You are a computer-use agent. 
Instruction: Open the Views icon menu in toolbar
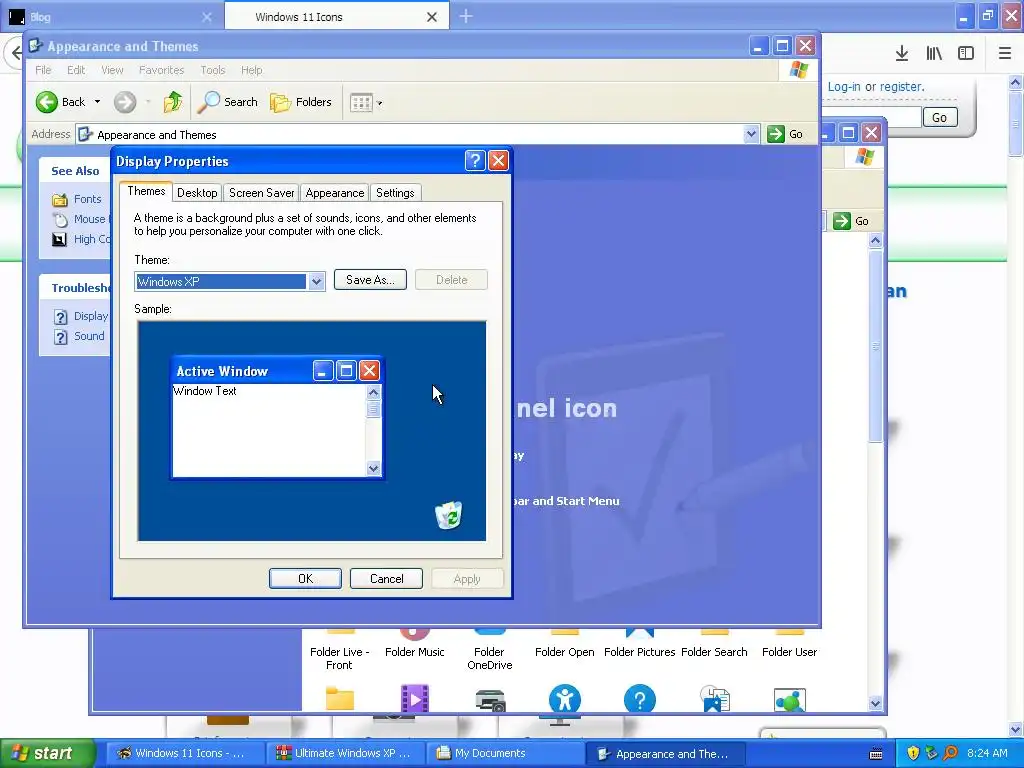366,103
